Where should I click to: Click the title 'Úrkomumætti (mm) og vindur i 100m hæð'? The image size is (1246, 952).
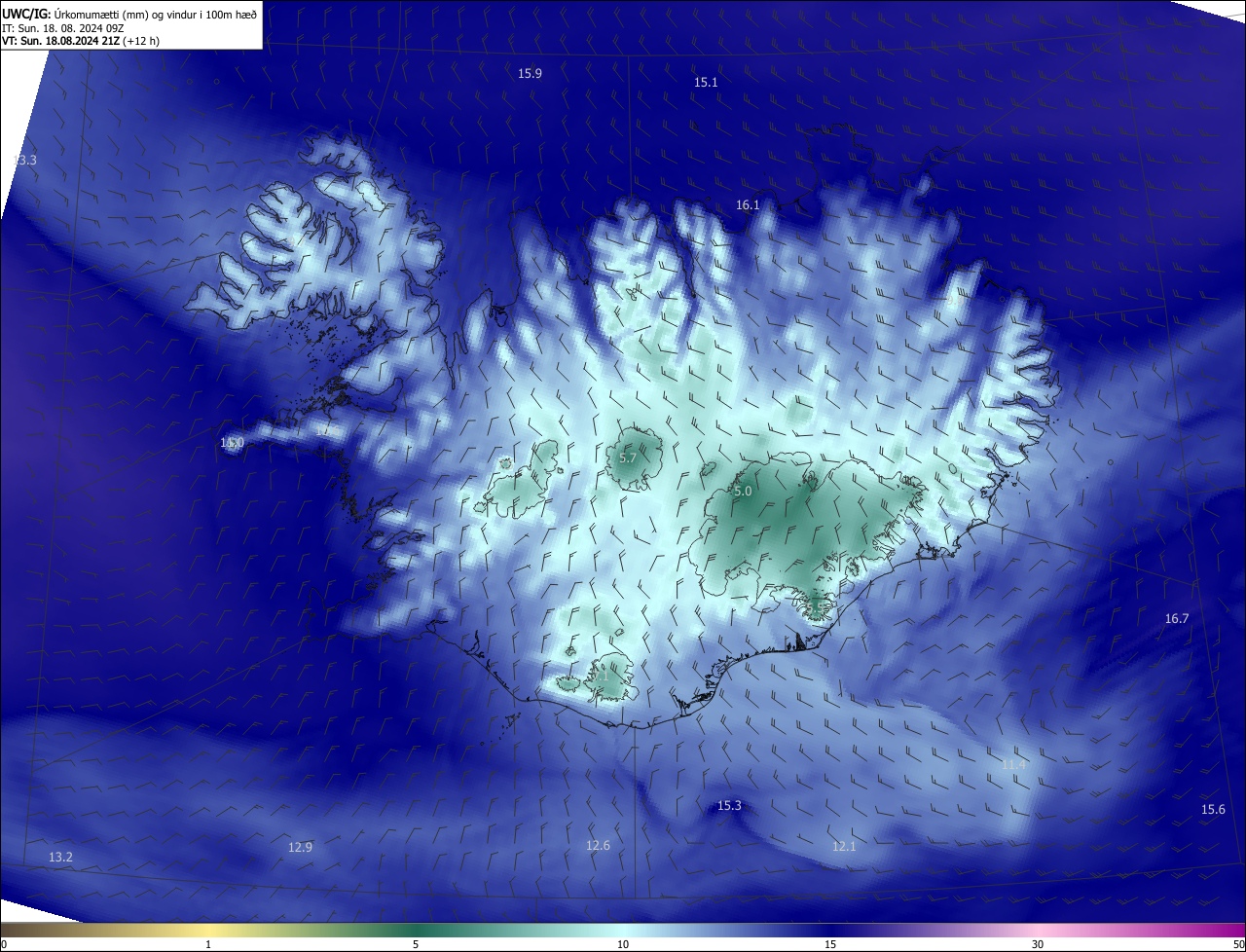coord(154,14)
